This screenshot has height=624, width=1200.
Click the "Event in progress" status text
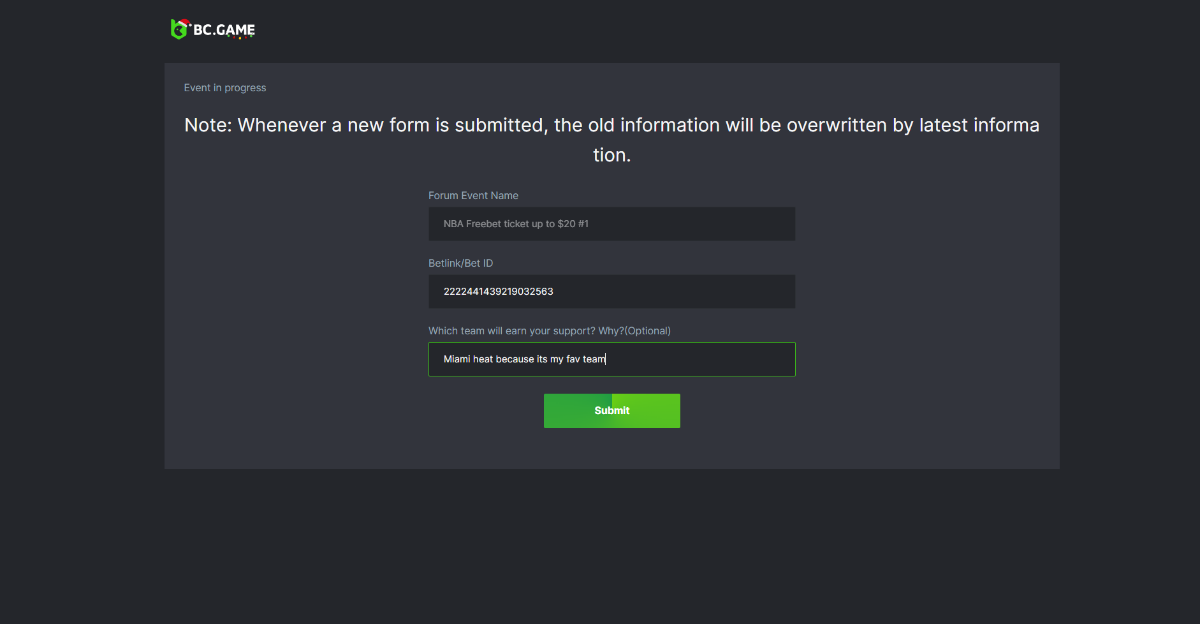225,88
